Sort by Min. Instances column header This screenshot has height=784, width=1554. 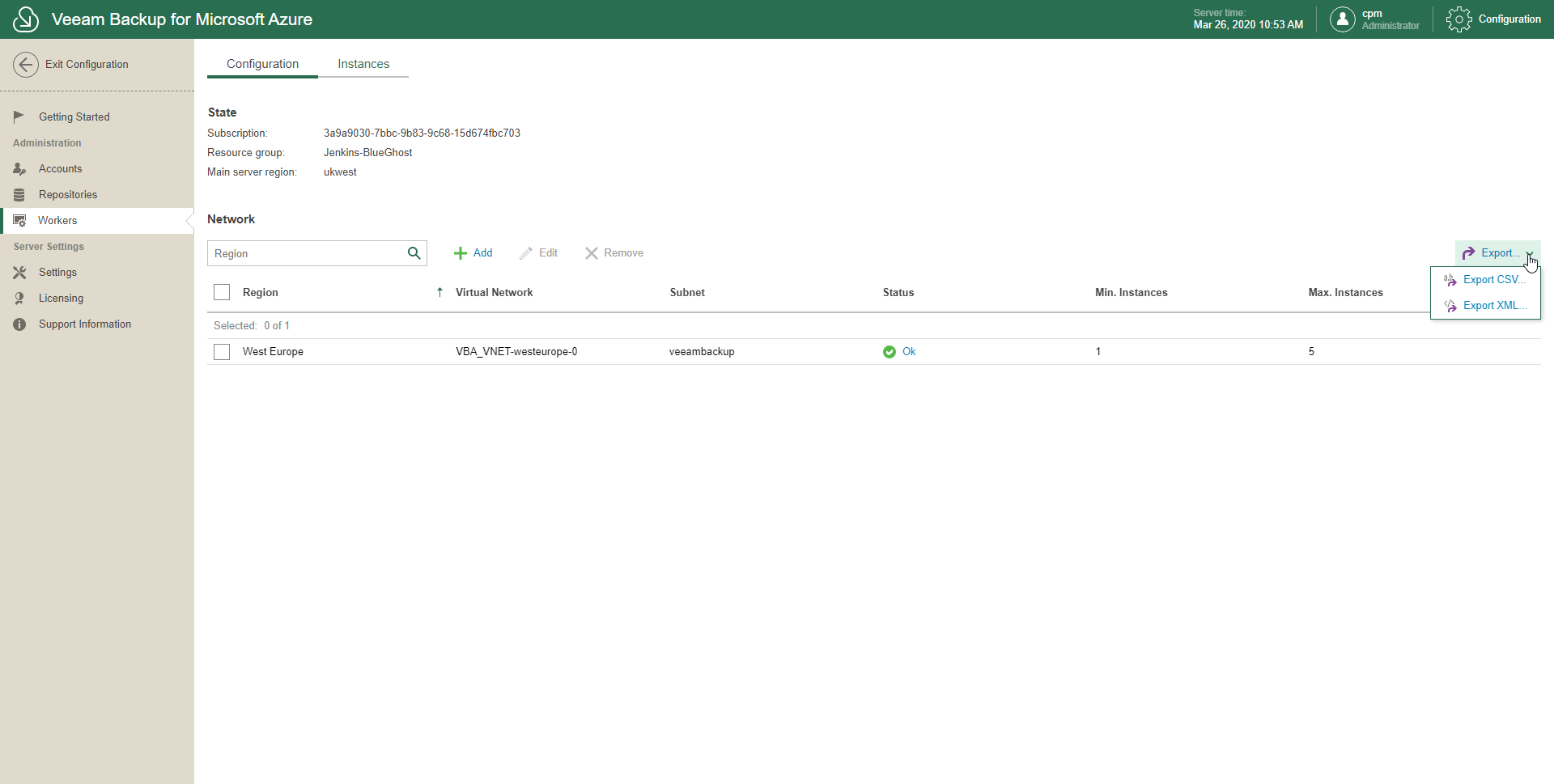[x=1132, y=292]
